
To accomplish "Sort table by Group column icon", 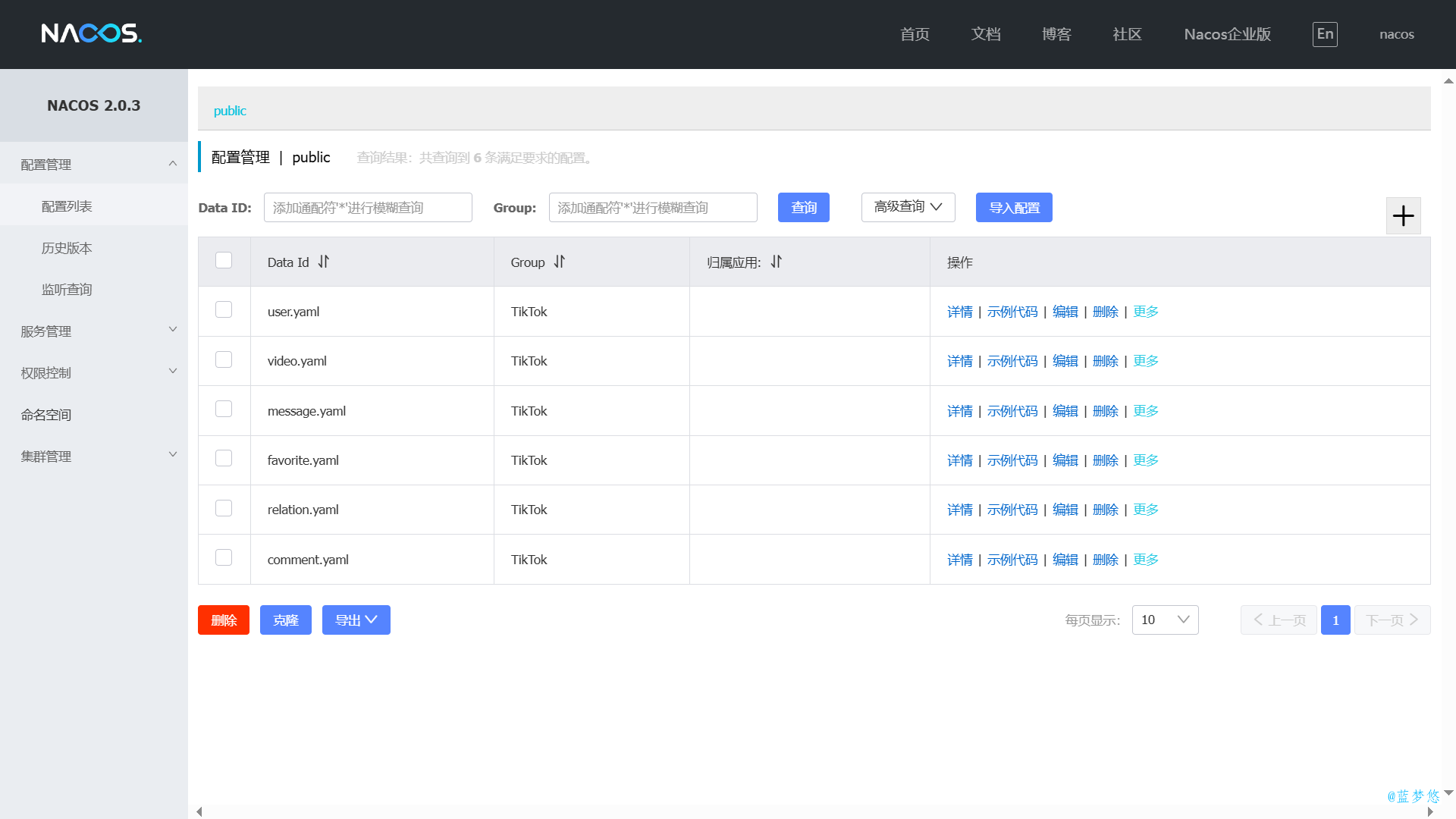I will tap(560, 262).
